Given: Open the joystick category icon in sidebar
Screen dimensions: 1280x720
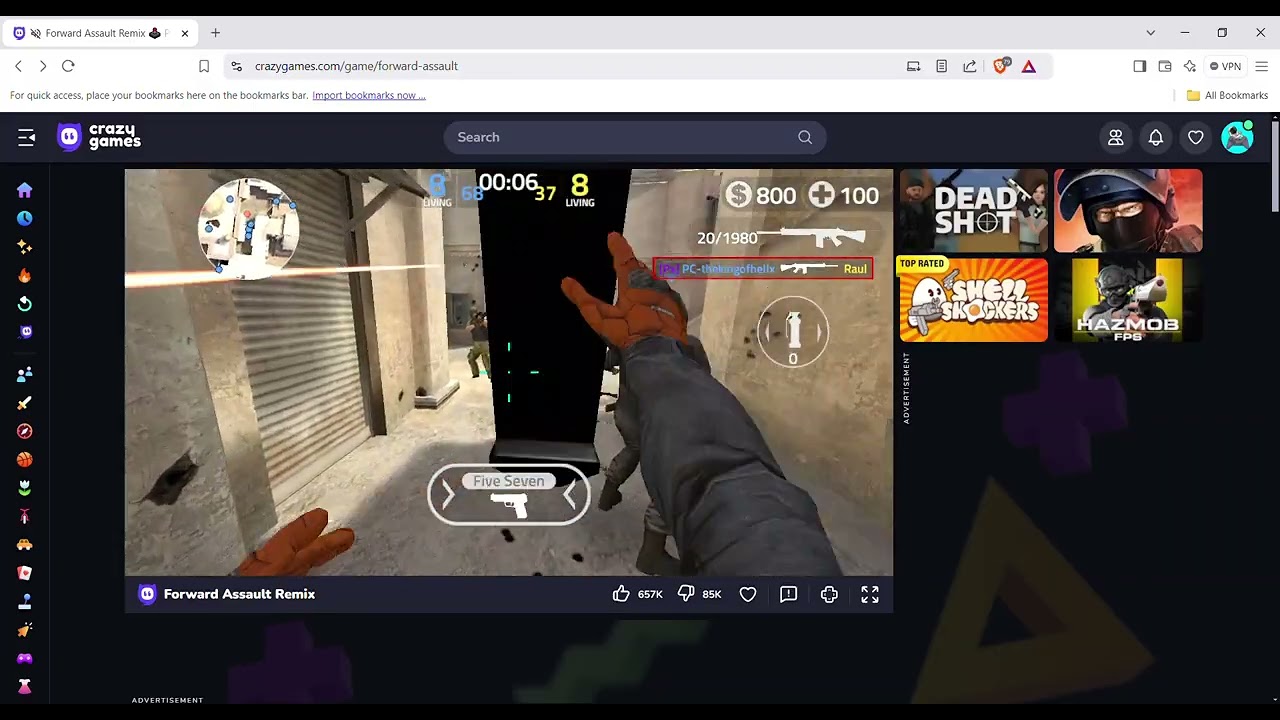Looking at the screenshot, I should click(25, 602).
